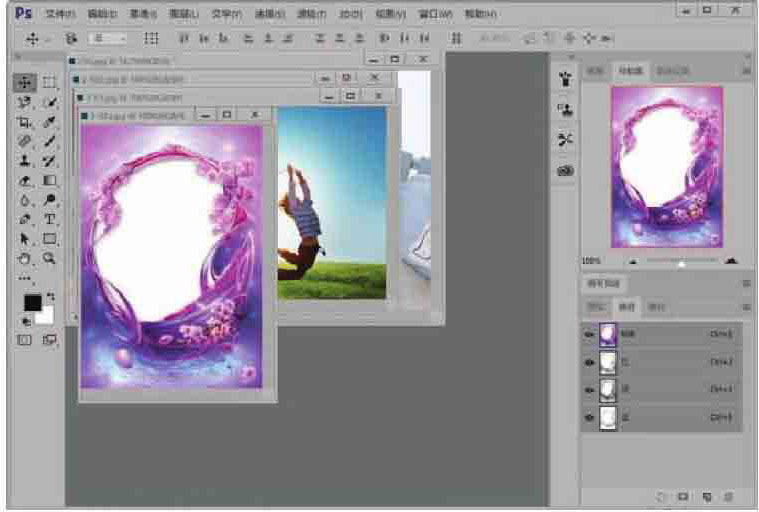Viewport: 759px width, 512px height.
Task: Select the Eraser tool
Action: point(25,181)
